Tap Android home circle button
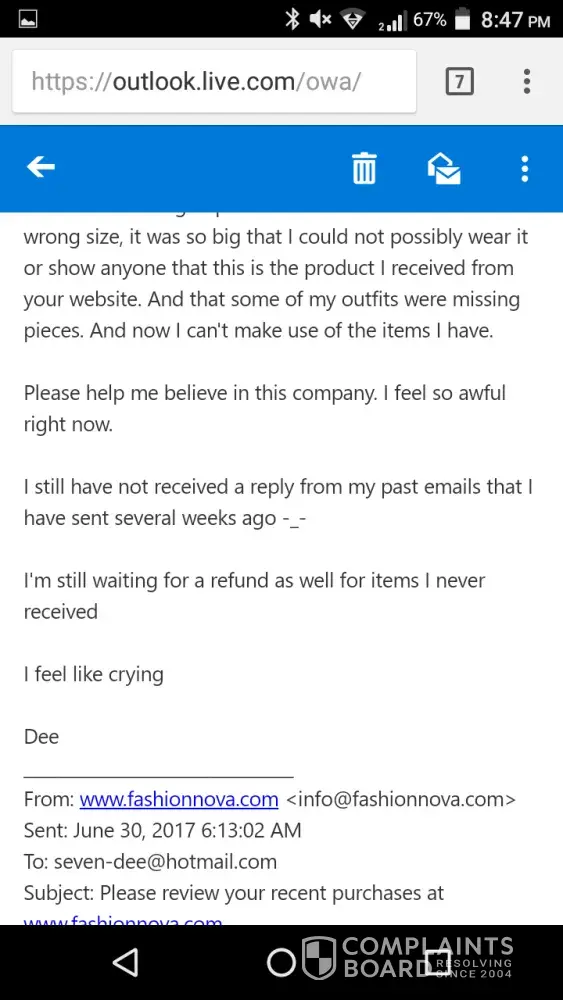 pyautogui.click(x=281, y=962)
